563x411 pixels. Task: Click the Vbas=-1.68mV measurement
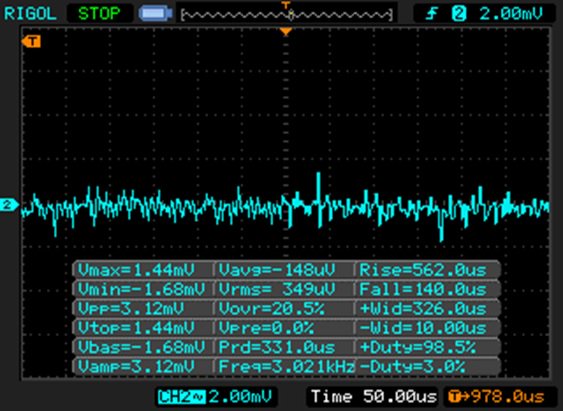pyautogui.click(x=142, y=347)
